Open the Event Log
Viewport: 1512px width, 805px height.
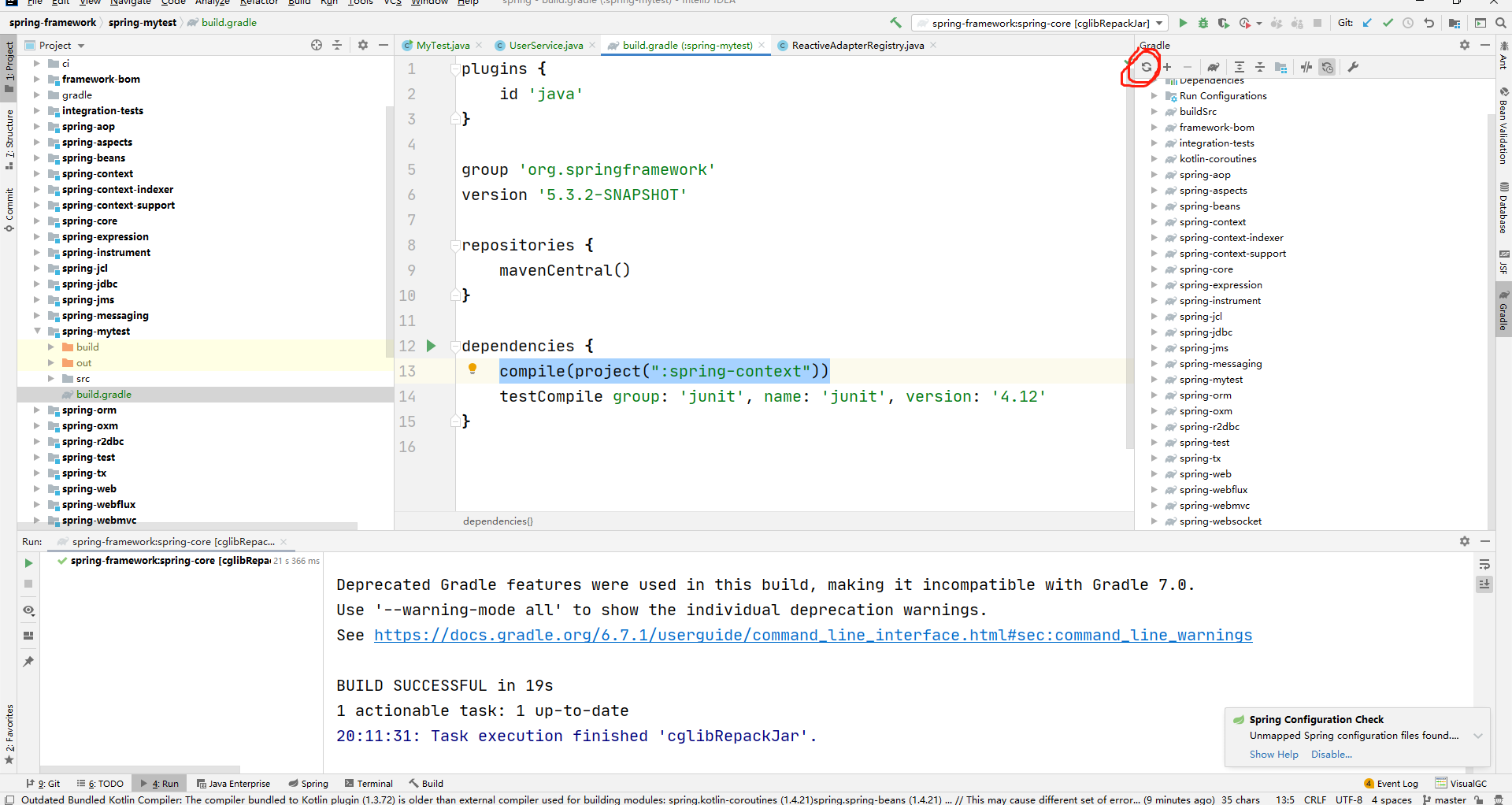(1391, 784)
